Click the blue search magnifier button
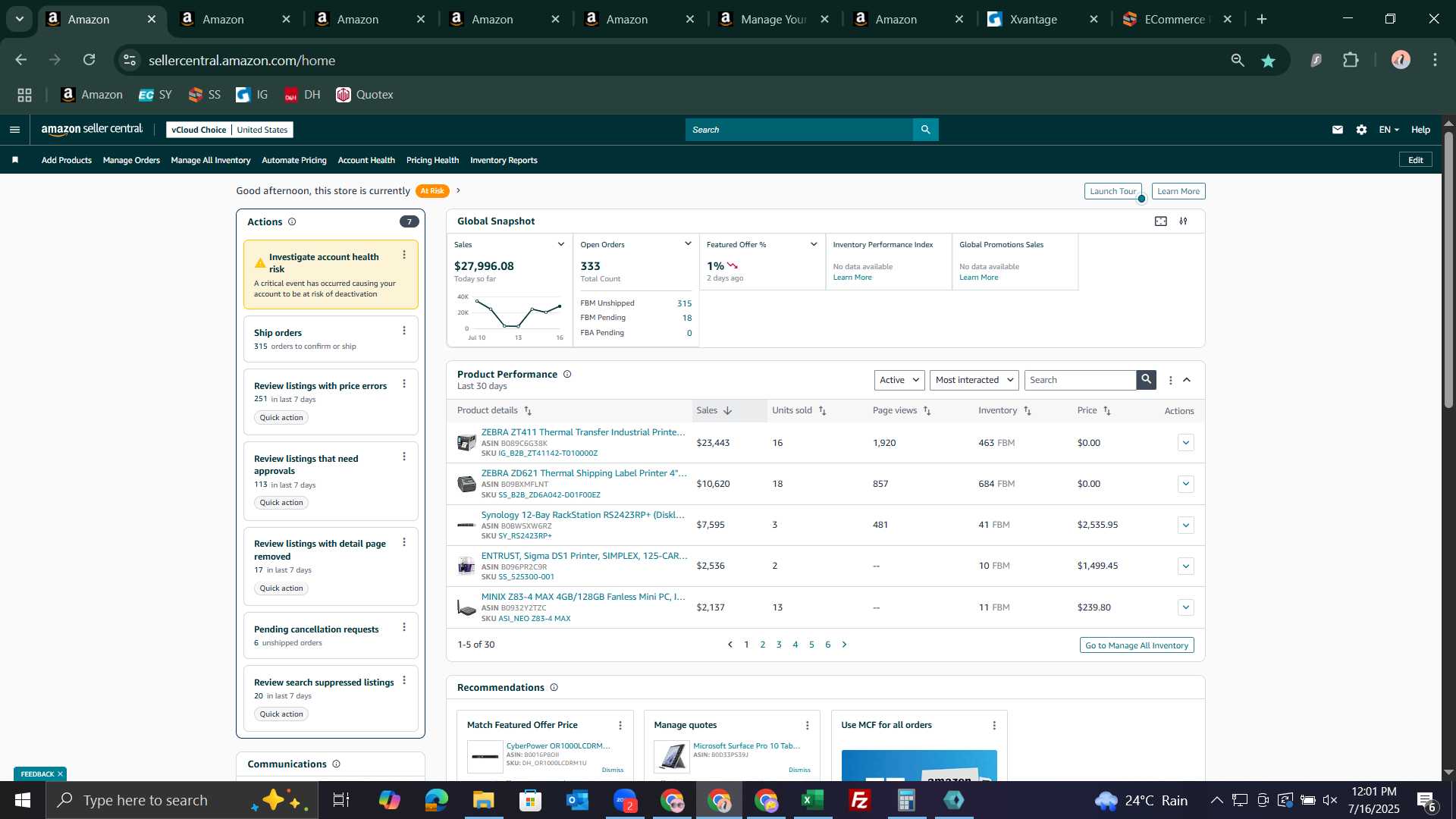Viewport: 1456px width, 819px height. click(x=925, y=130)
